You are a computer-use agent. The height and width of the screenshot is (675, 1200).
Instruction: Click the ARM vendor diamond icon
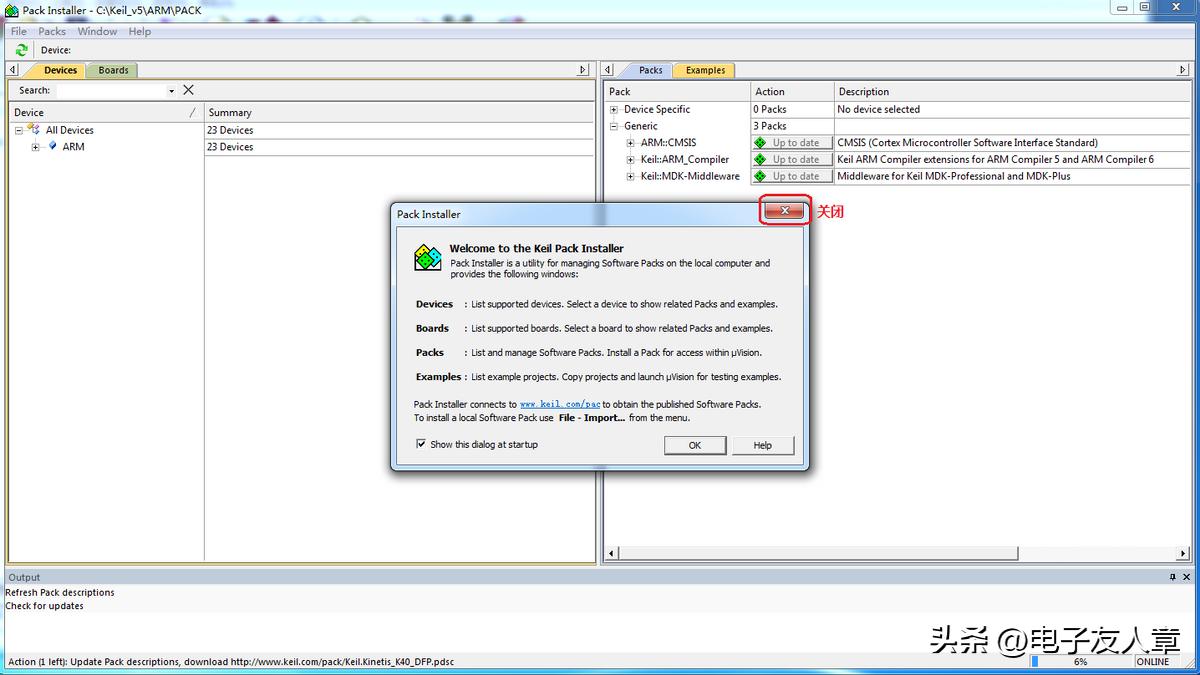click(53, 146)
